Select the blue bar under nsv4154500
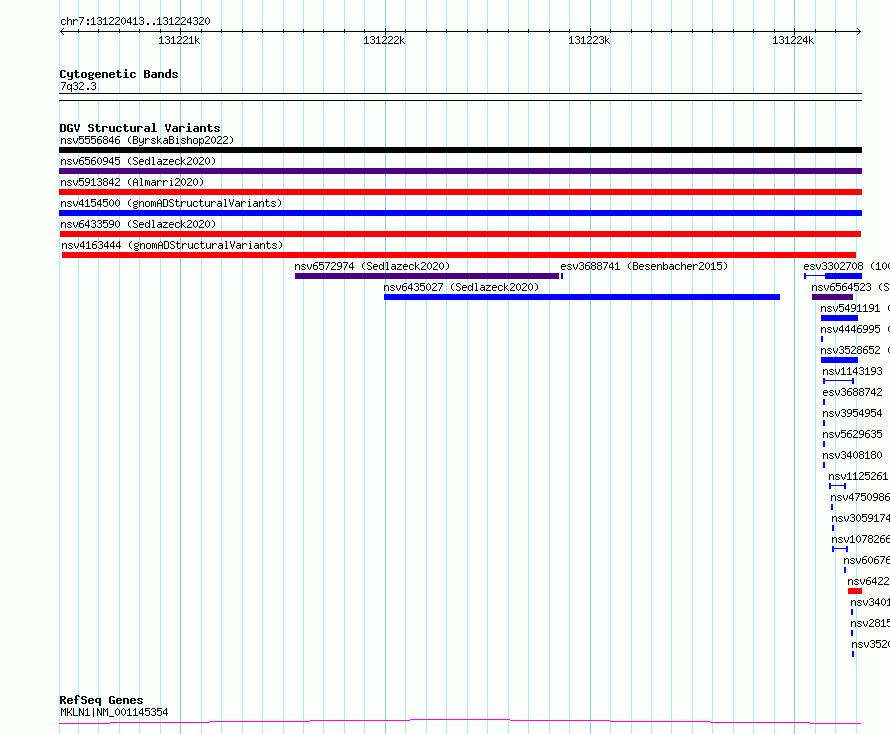The image size is (890, 734). click(460, 213)
